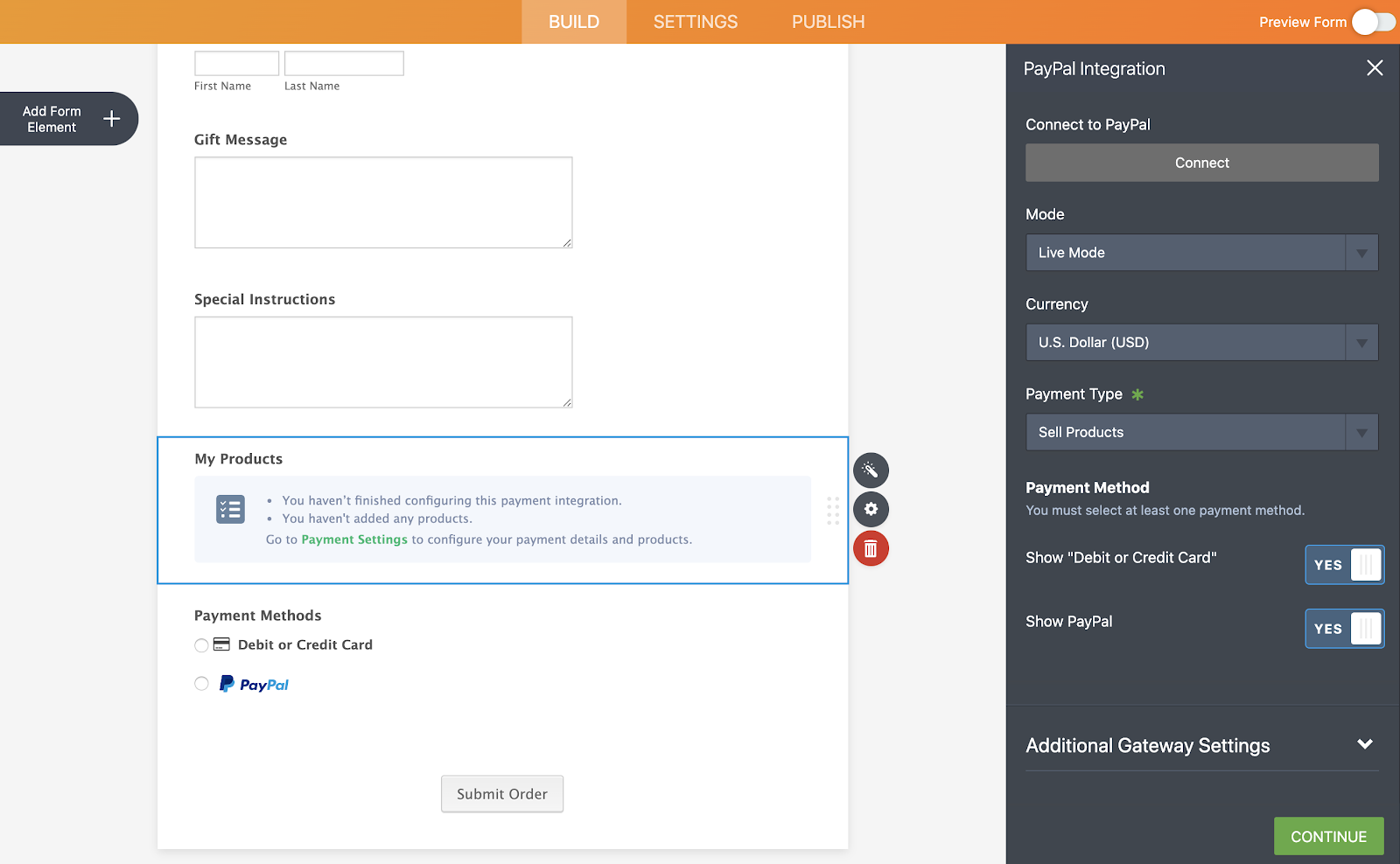
Task: Delete My Products with the red trash icon
Action: (871, 548)
